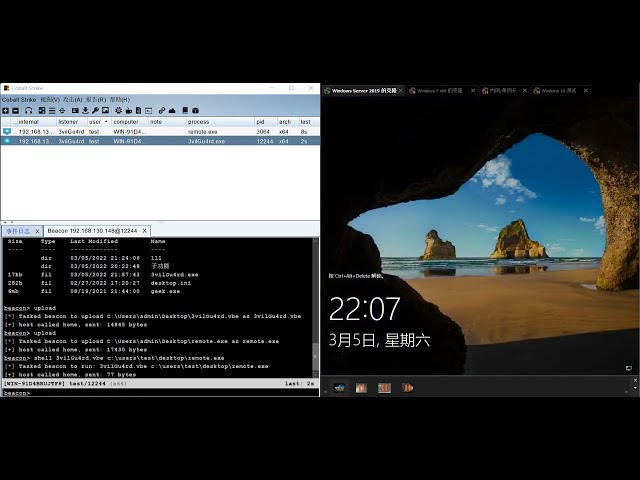Viewport: 640px width, 480px height.
Task: Switch to the 内网-单网卡 VM tab
Action: 503,91
